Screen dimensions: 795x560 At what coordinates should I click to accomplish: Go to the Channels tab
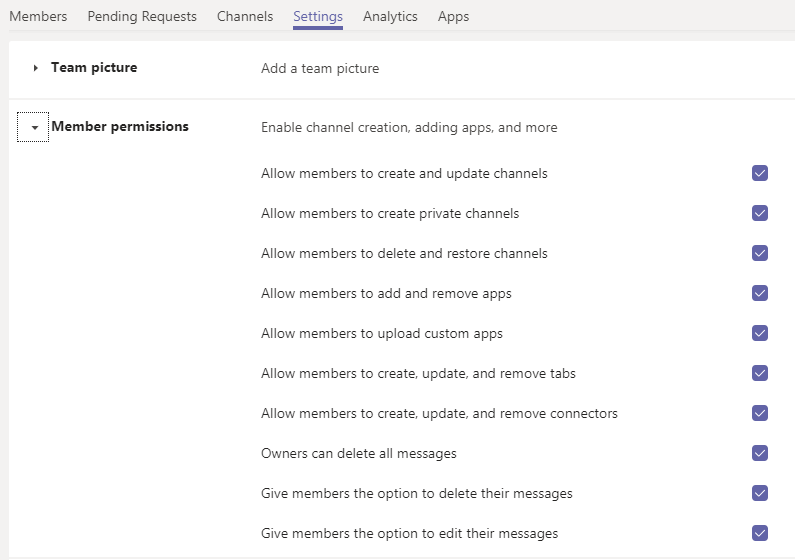245,17
